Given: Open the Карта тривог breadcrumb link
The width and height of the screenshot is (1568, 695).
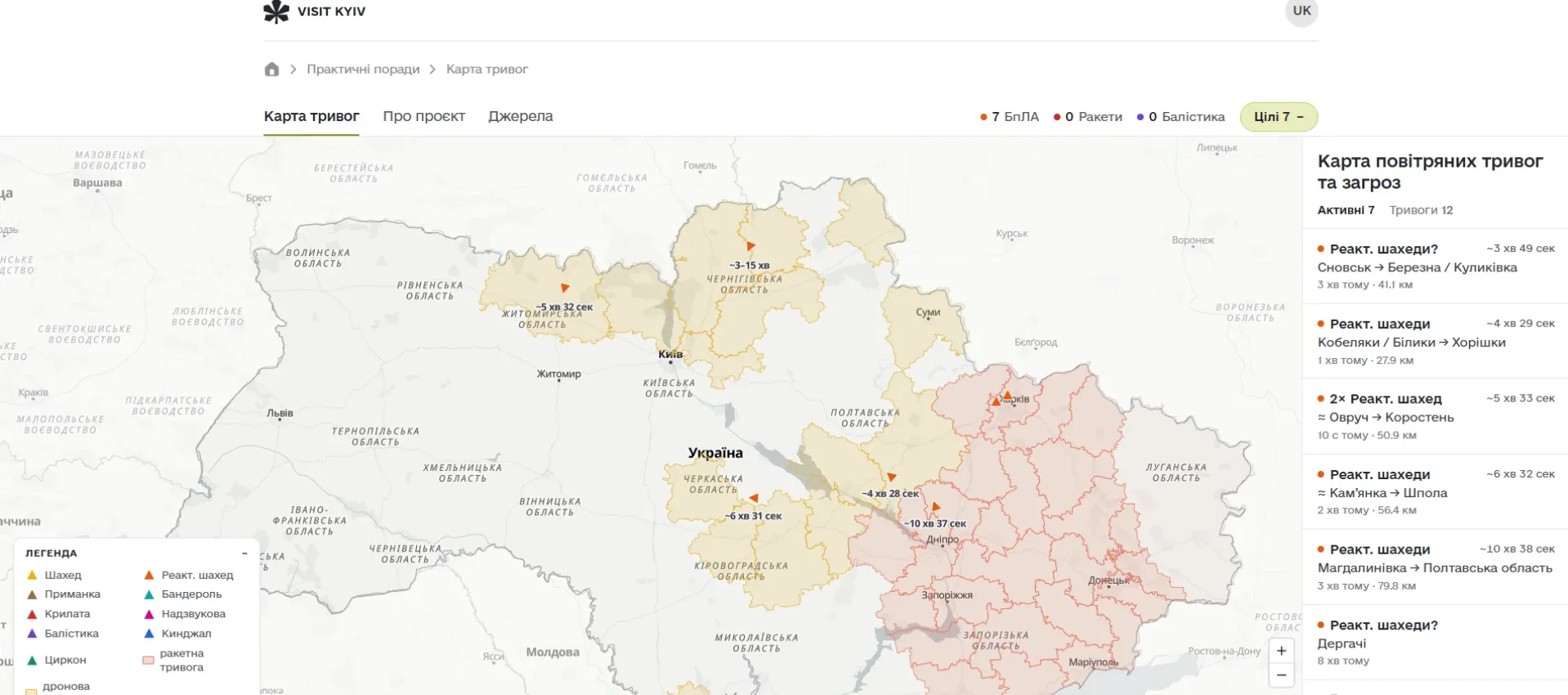Looking at the screenshot, I should 487,69.
